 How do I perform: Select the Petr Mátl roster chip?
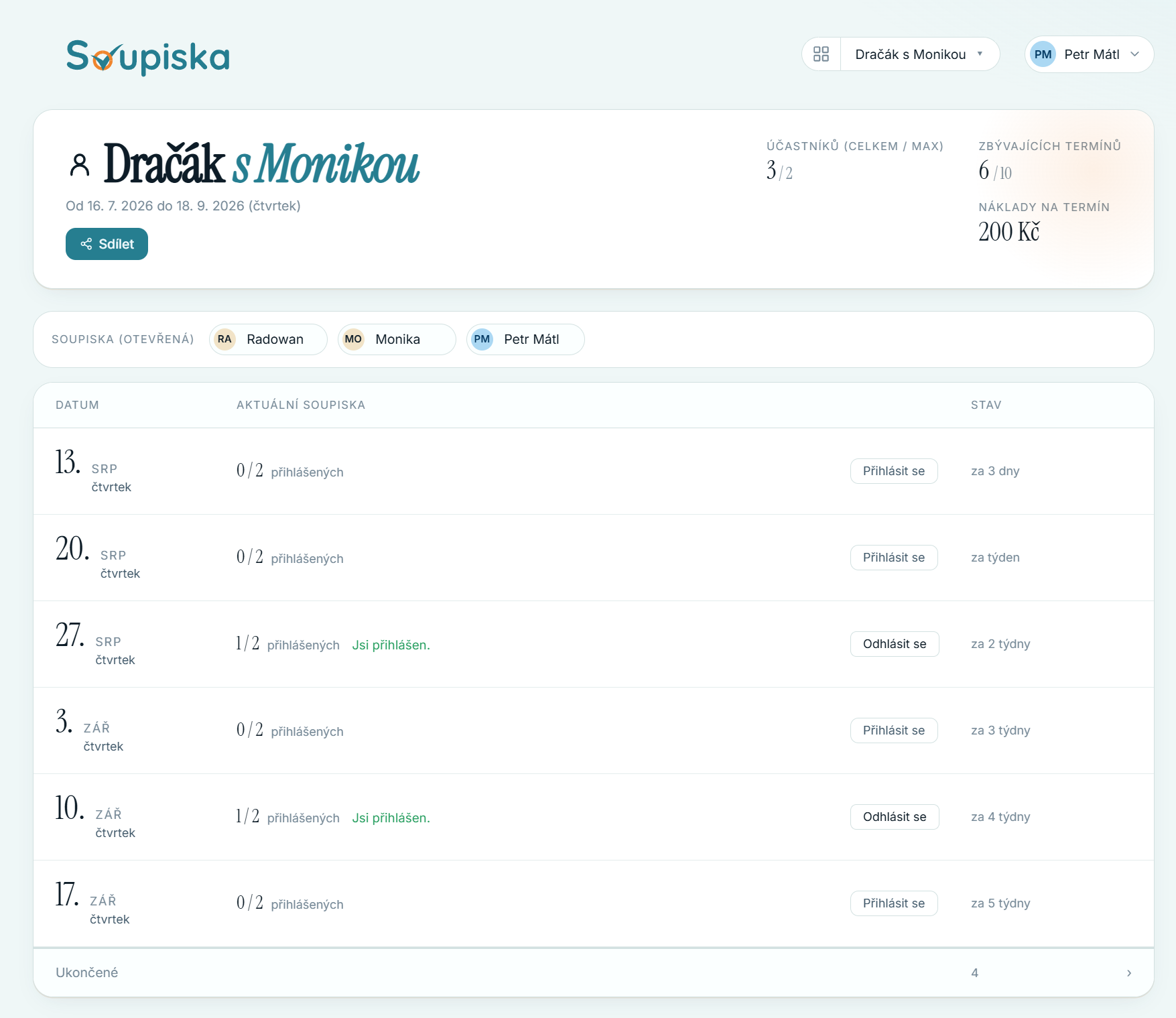click(x=525, y=339)
